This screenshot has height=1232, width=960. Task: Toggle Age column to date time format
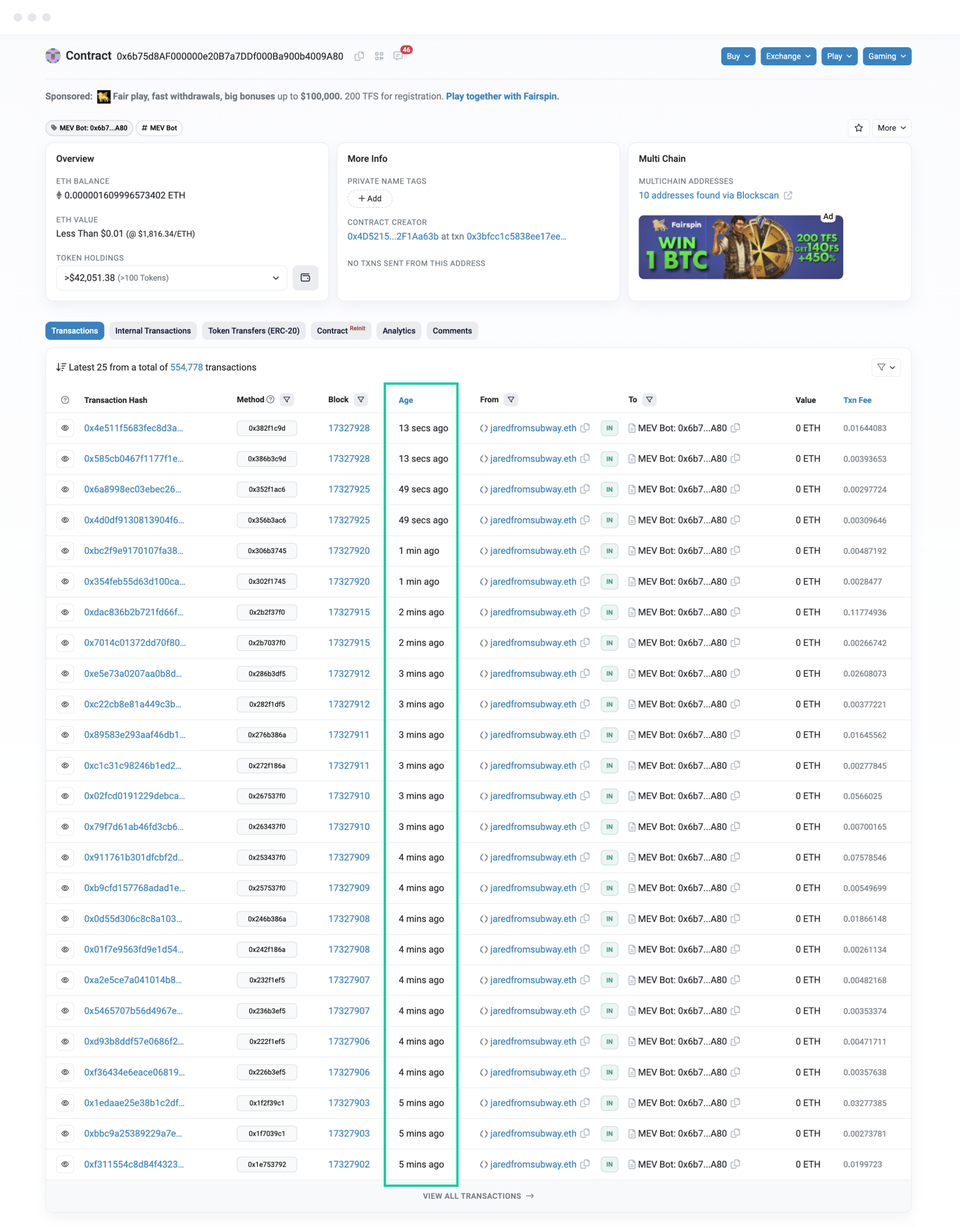[x=405, y=400]
